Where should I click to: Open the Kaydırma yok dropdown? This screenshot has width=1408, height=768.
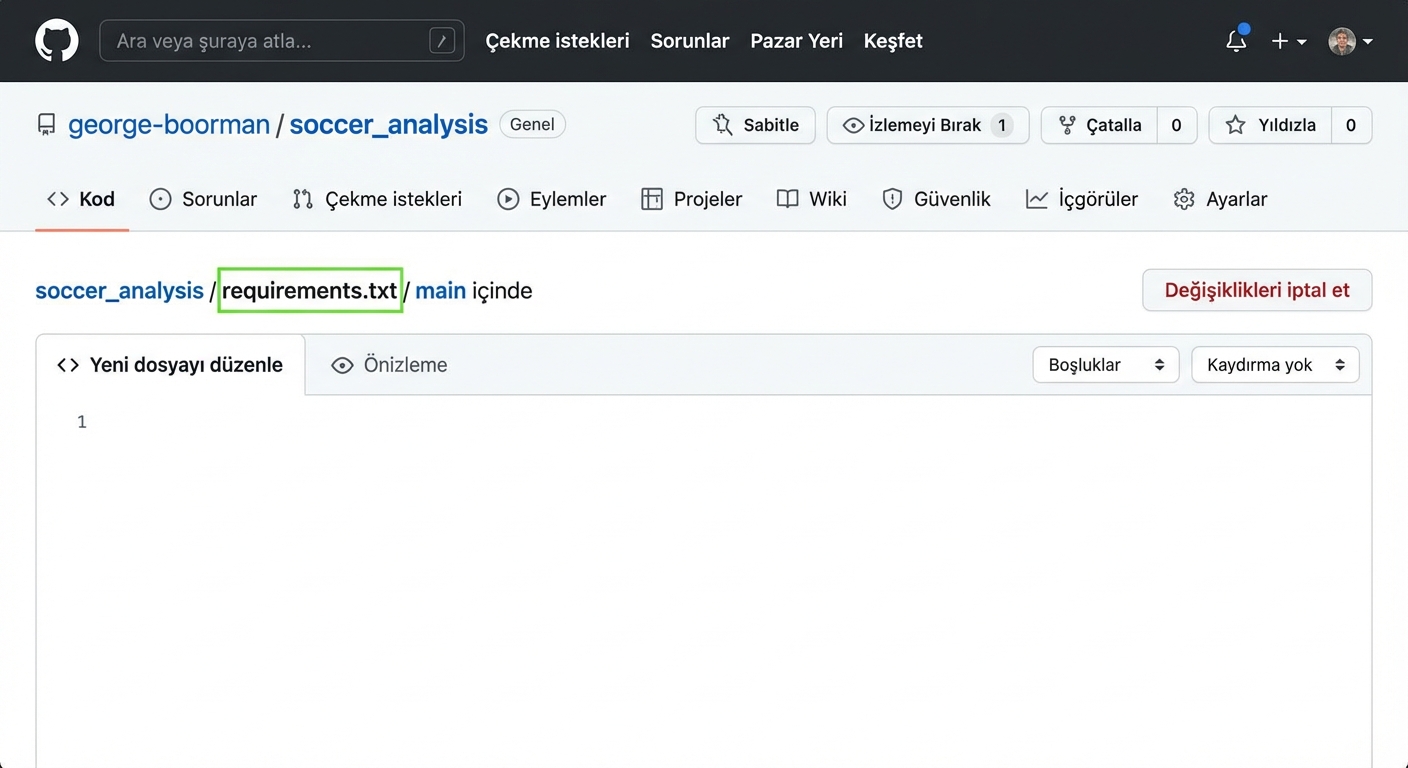tap(1275, 364)
